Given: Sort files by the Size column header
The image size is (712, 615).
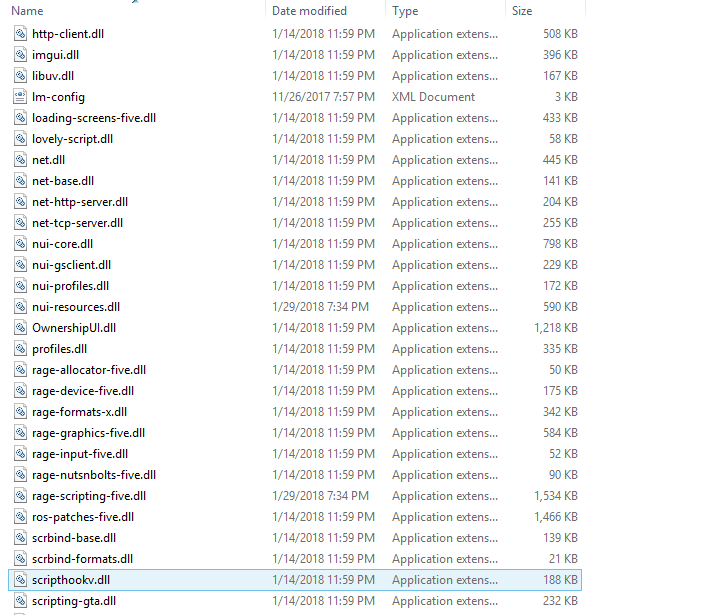Looking at the screenshot, I should pos(522,10).
